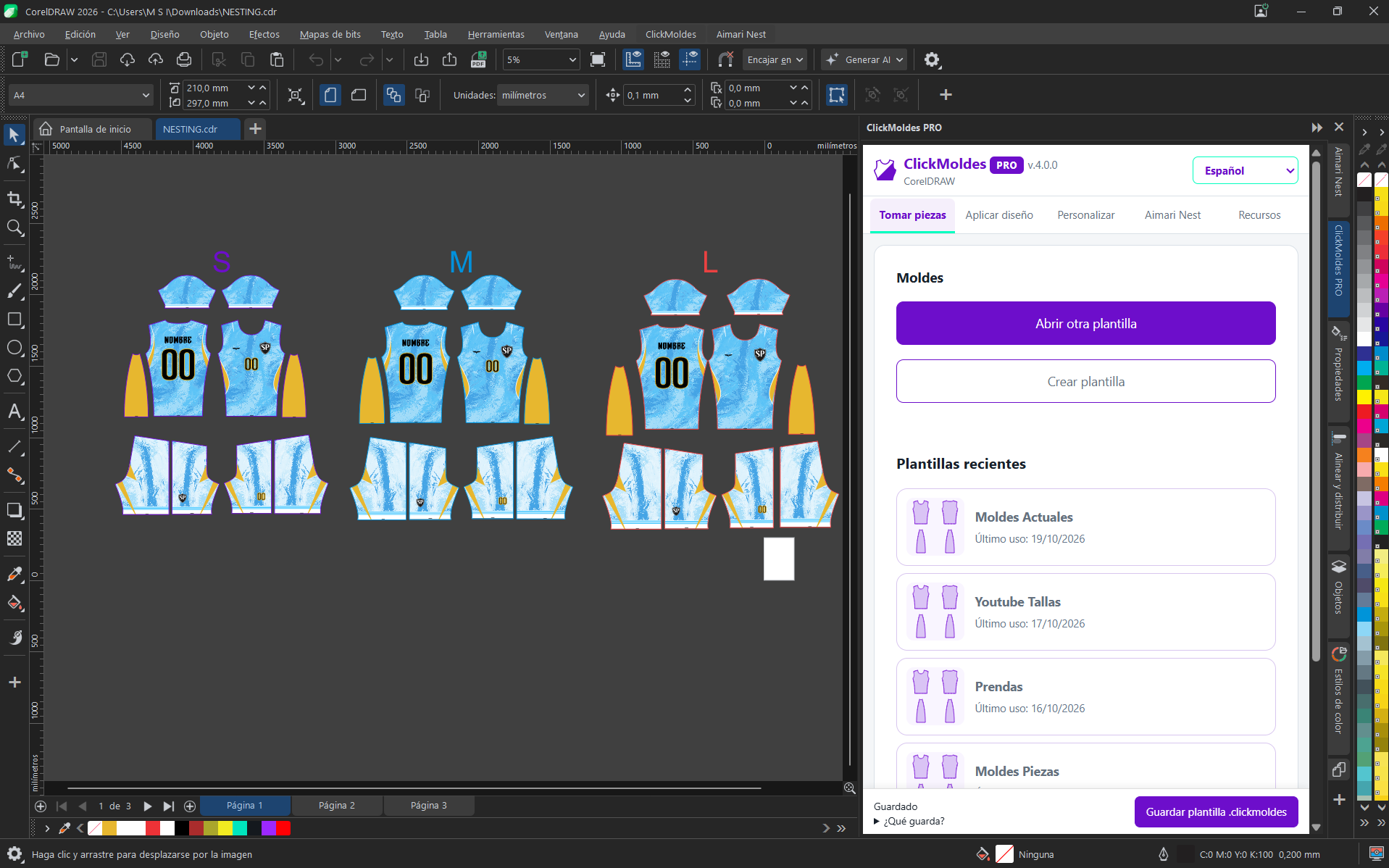Click the Export icon in toolbar

coord(449,59)
